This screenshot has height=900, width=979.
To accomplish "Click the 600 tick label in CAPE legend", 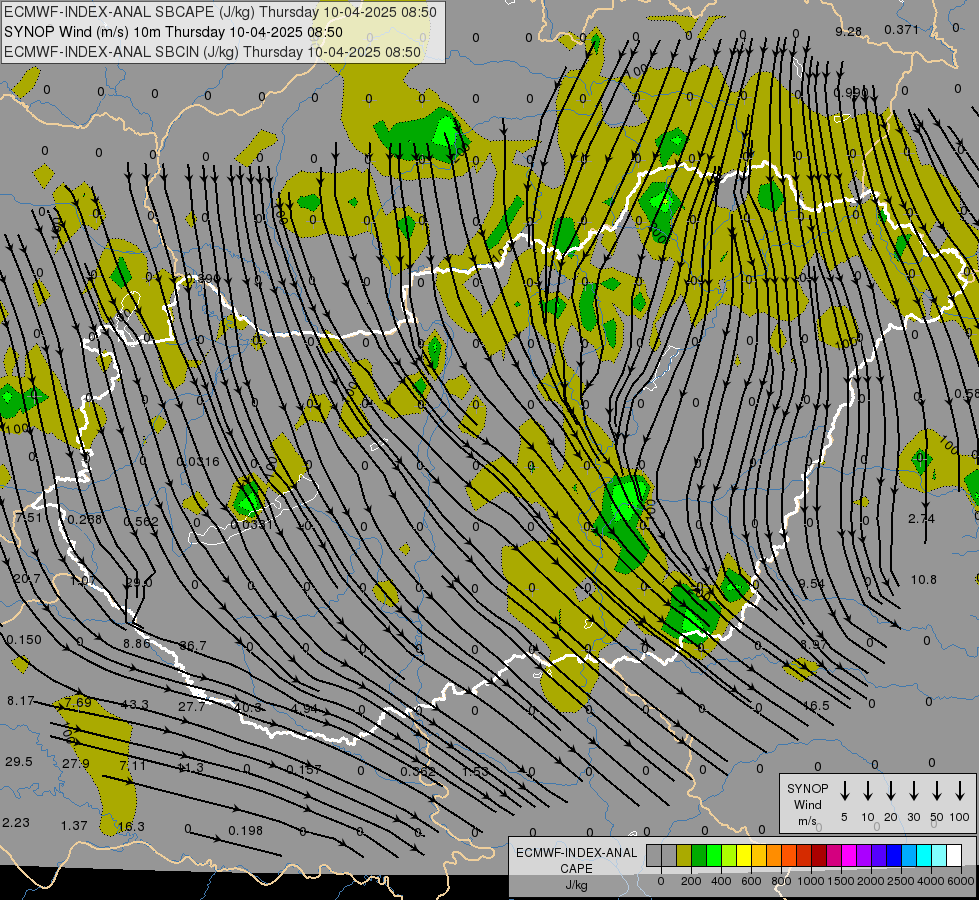I will [x=751, y=881].
